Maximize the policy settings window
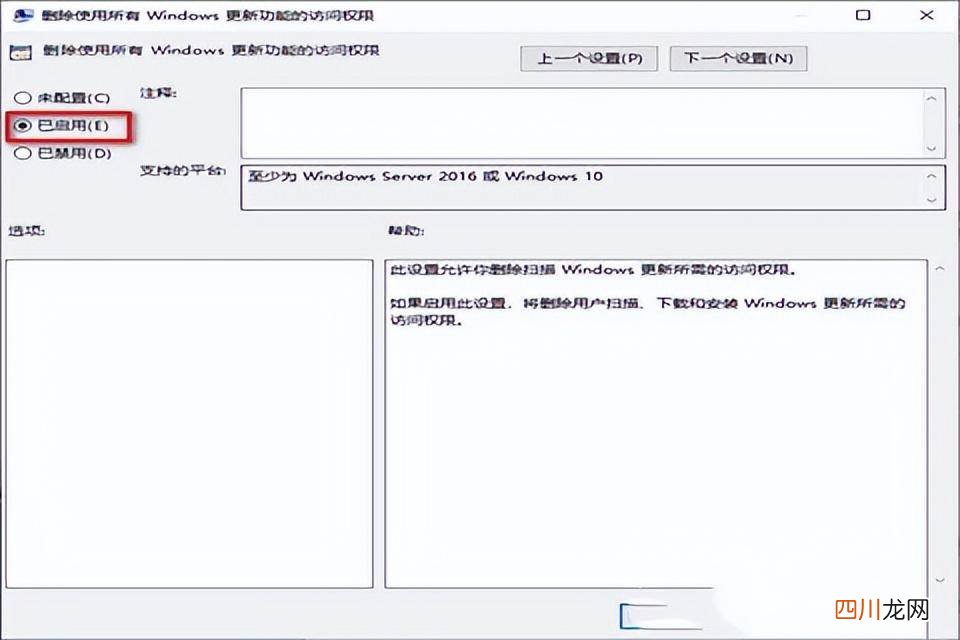Viewport: 960px width, 640px height. tap(863, 15)
